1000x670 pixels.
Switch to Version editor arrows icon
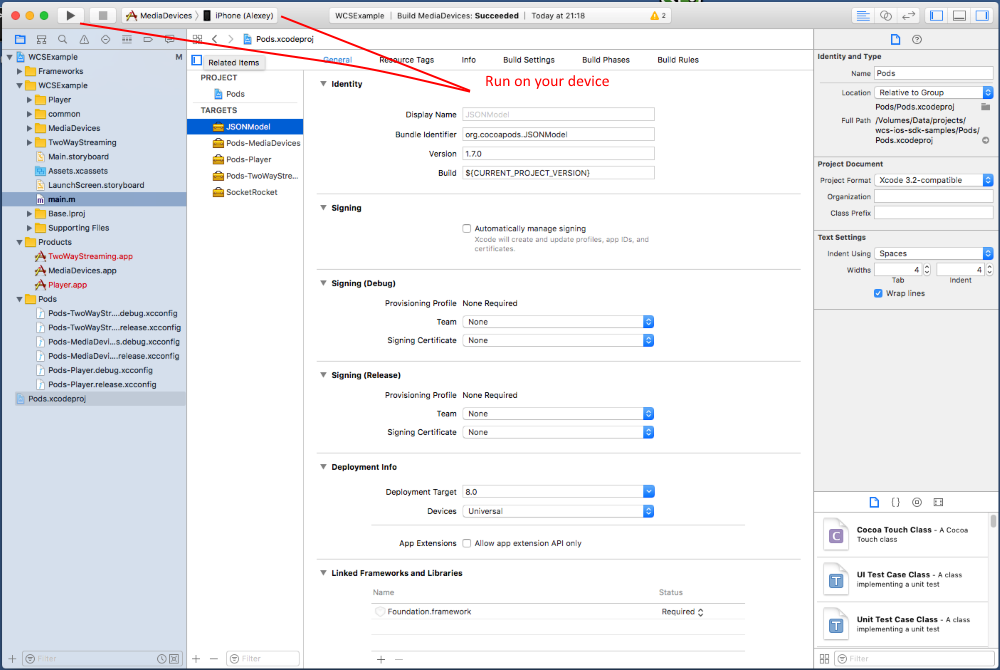point(909,16)
